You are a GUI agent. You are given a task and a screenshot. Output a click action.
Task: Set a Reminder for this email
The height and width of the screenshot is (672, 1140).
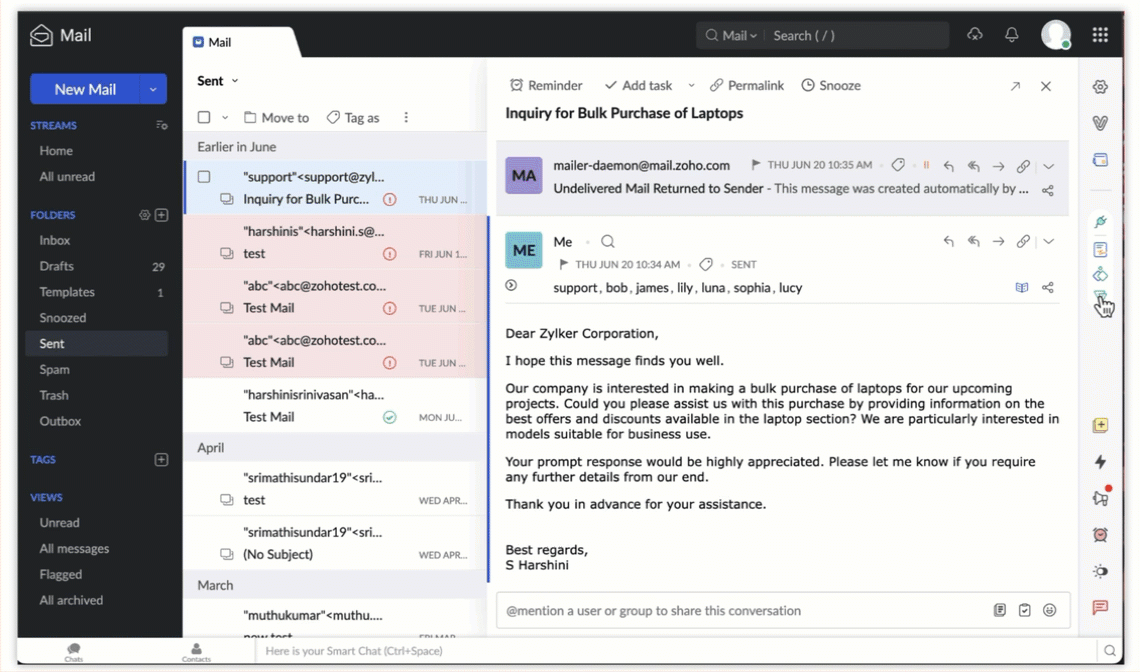coord(546,85)
